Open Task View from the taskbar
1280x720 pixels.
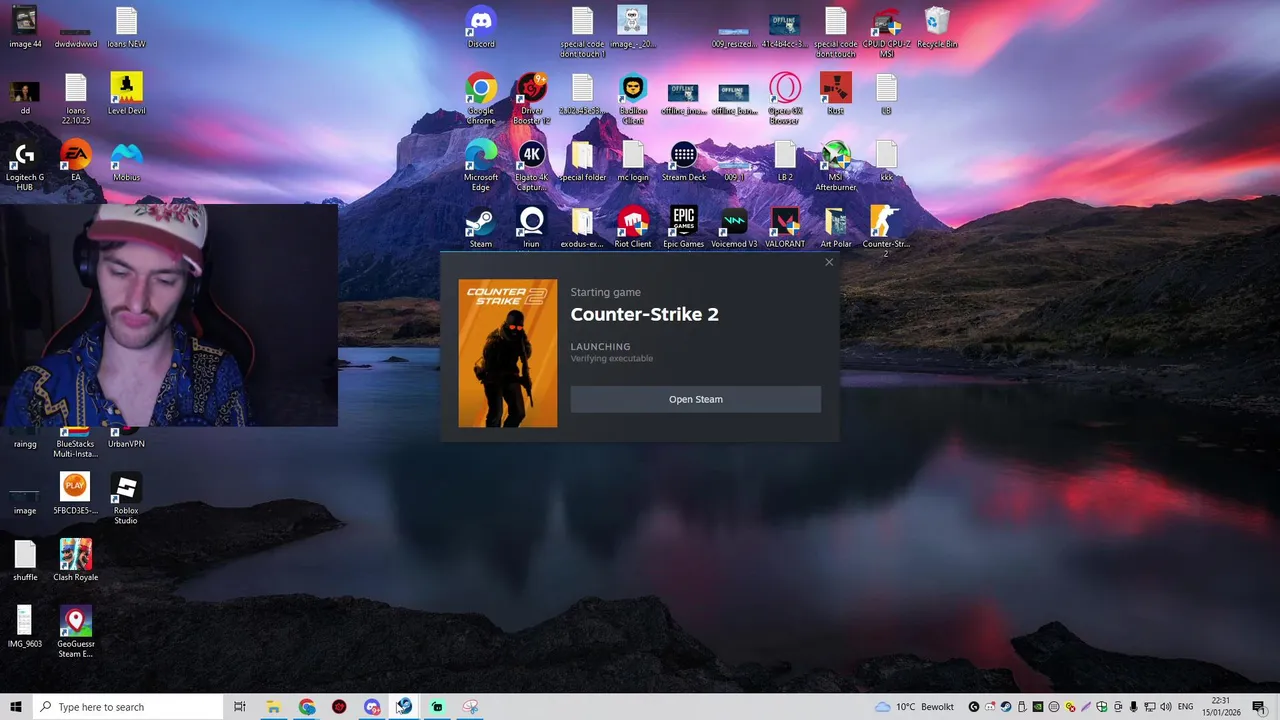pos(240,707)
